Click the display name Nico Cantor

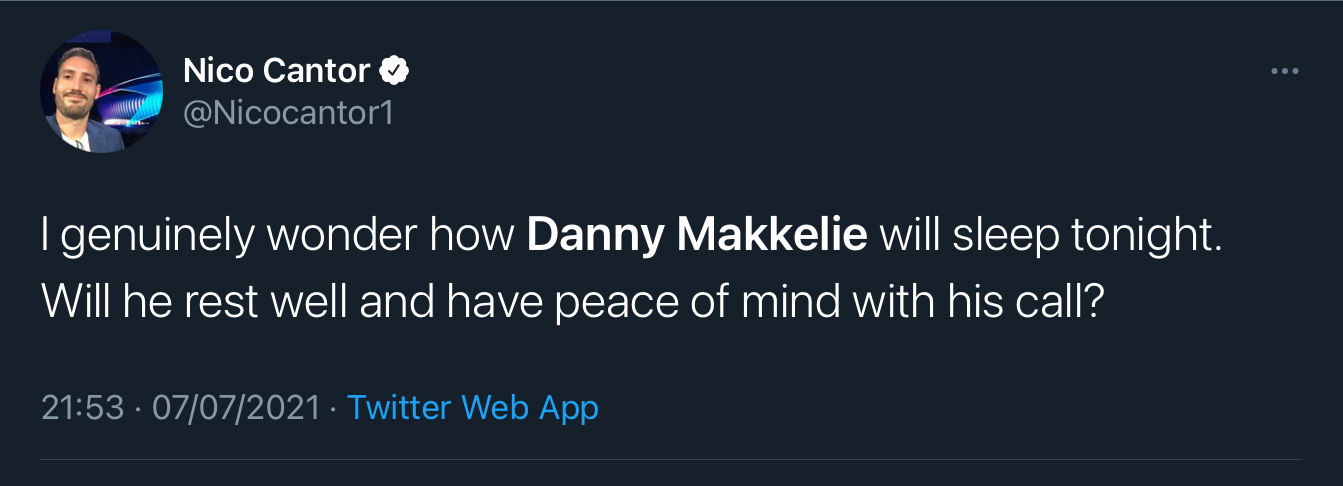click(x=276, y=70)
